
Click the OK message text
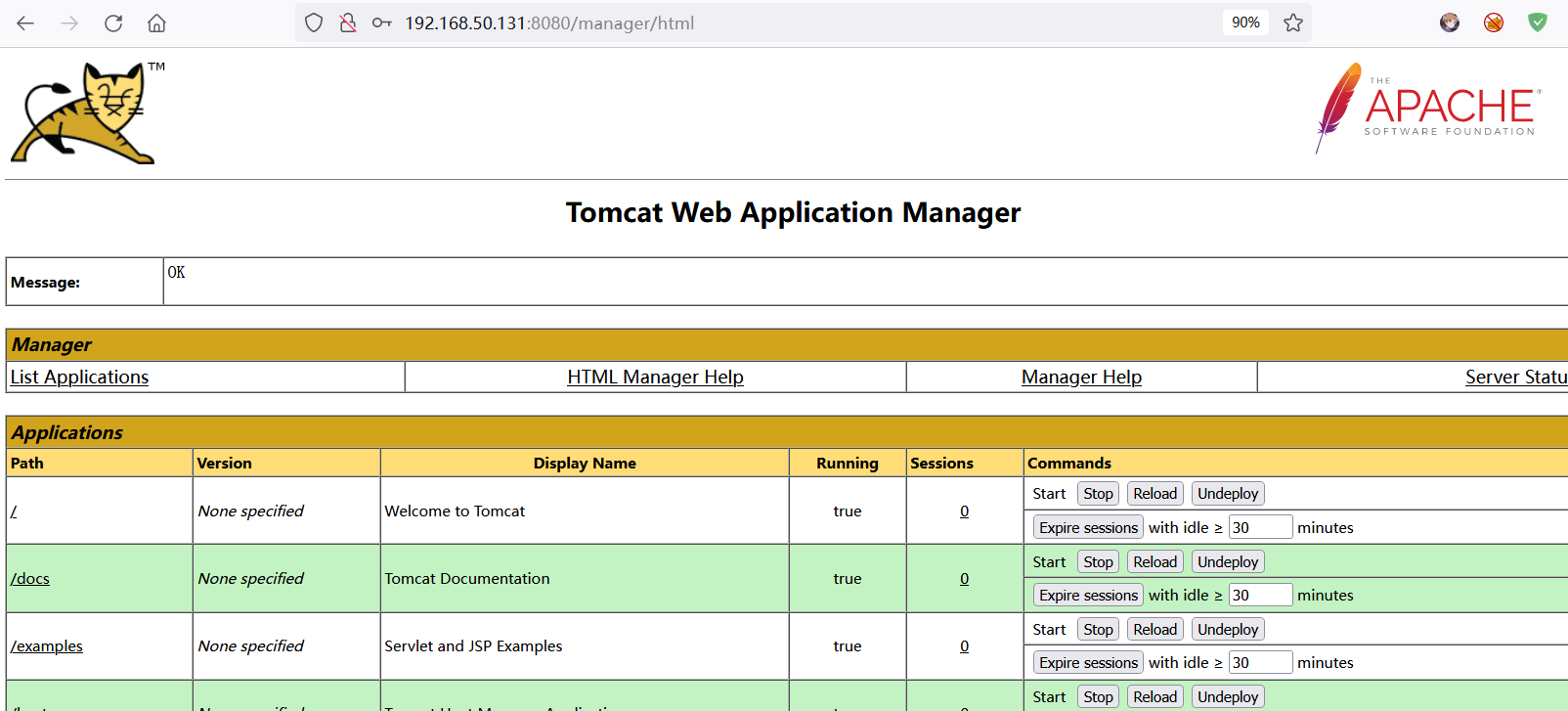point(176,272)
